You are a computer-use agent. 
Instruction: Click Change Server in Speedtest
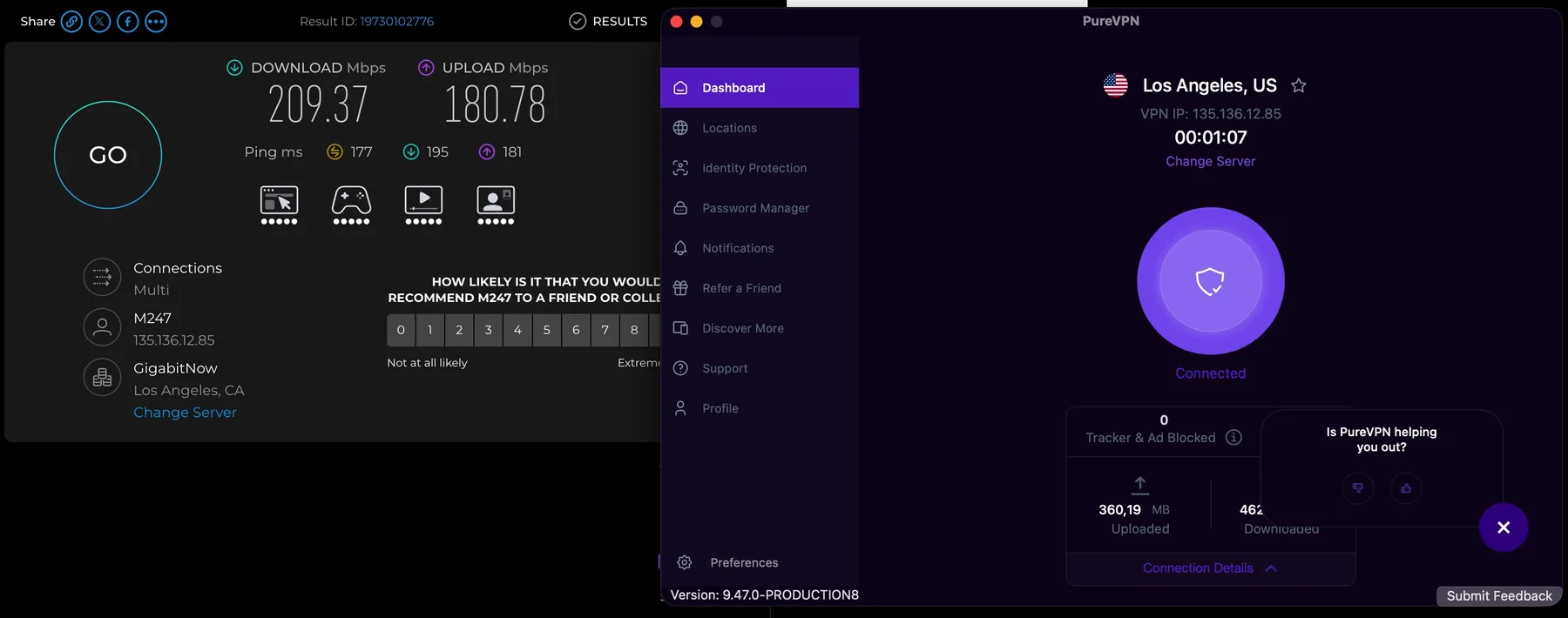(185, 413)
